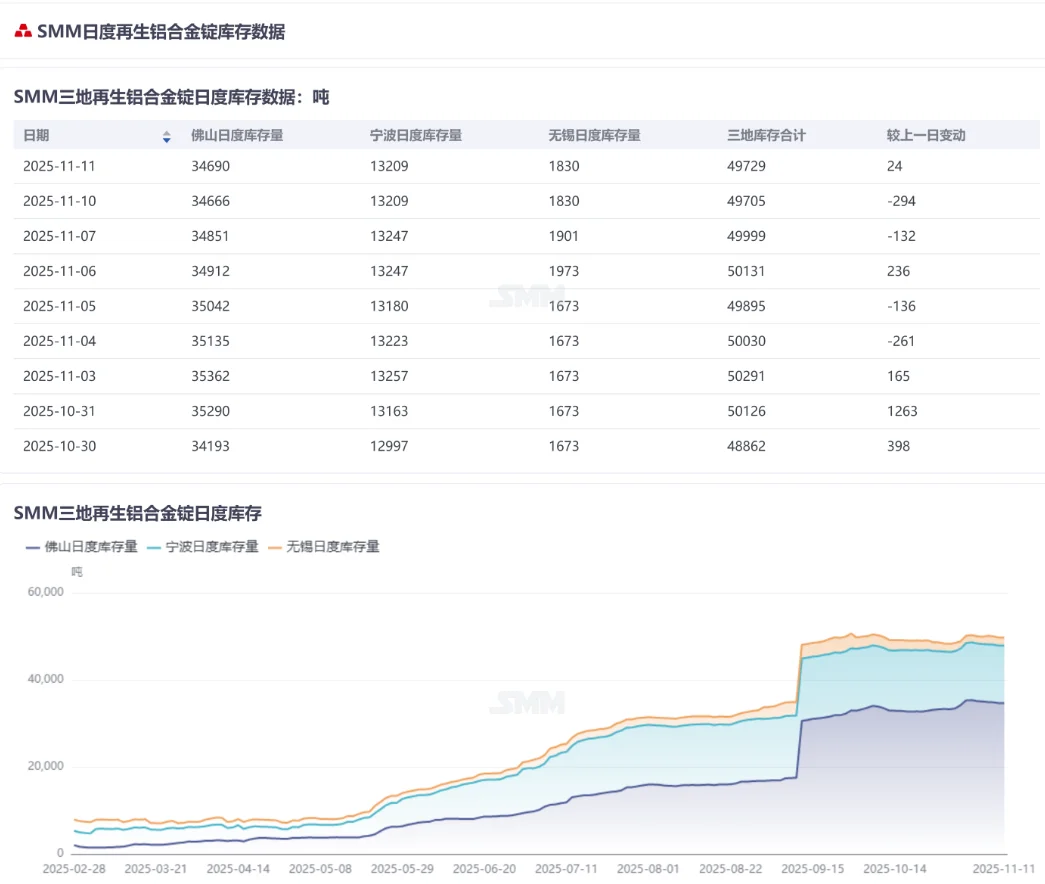This screenshot has height=884, width=1045.
Task: Click total inventory value 49895
Action: click(x=746, y=306)
